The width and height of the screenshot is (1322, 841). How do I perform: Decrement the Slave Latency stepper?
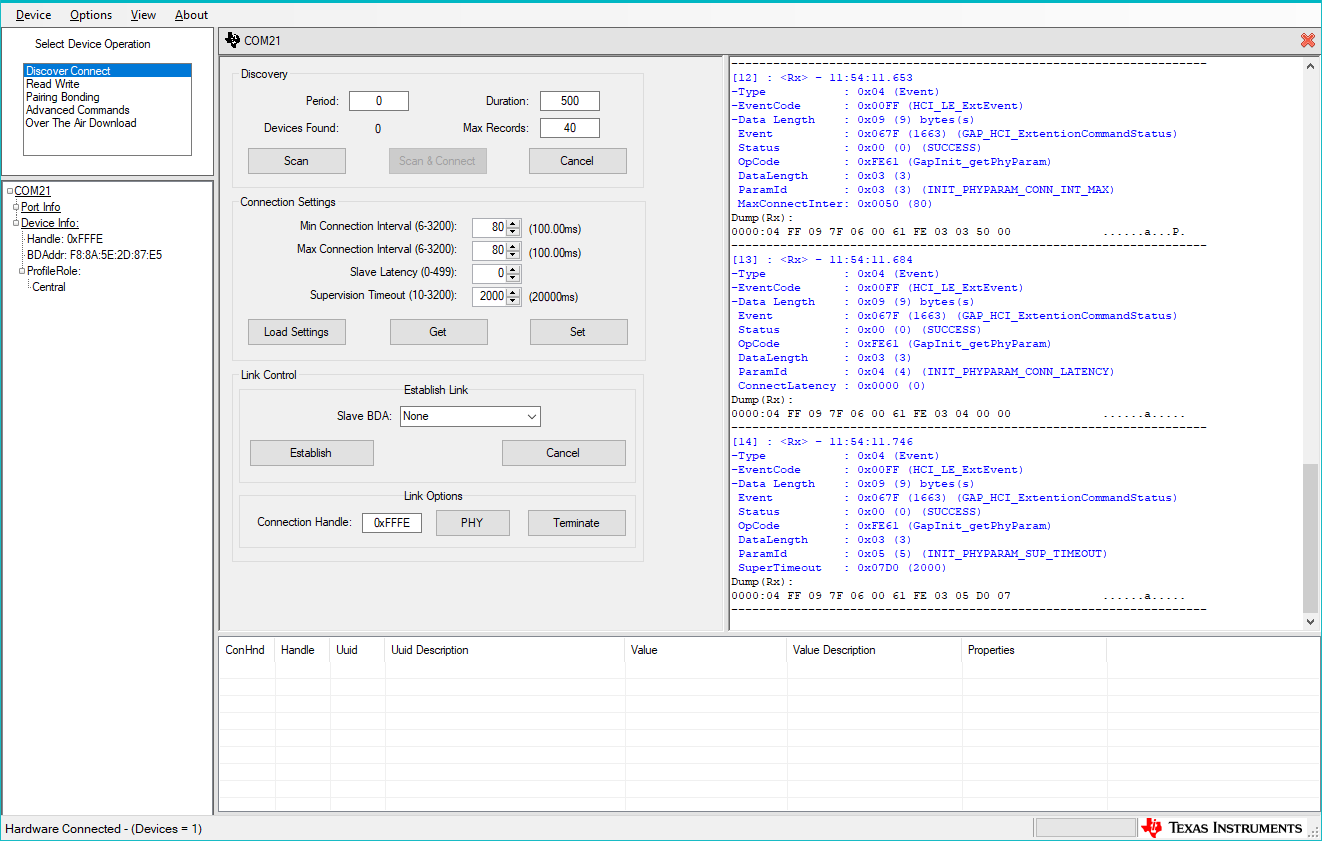coord(514,277)
